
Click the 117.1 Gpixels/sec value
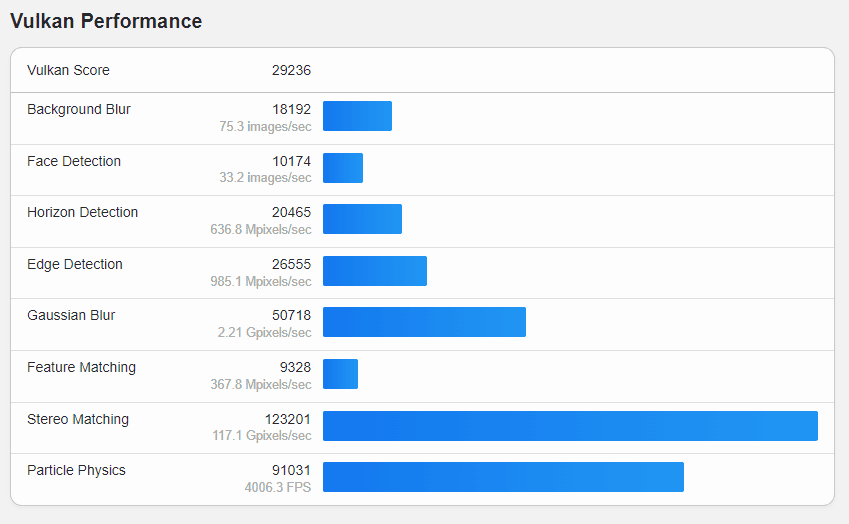(262, 435)
